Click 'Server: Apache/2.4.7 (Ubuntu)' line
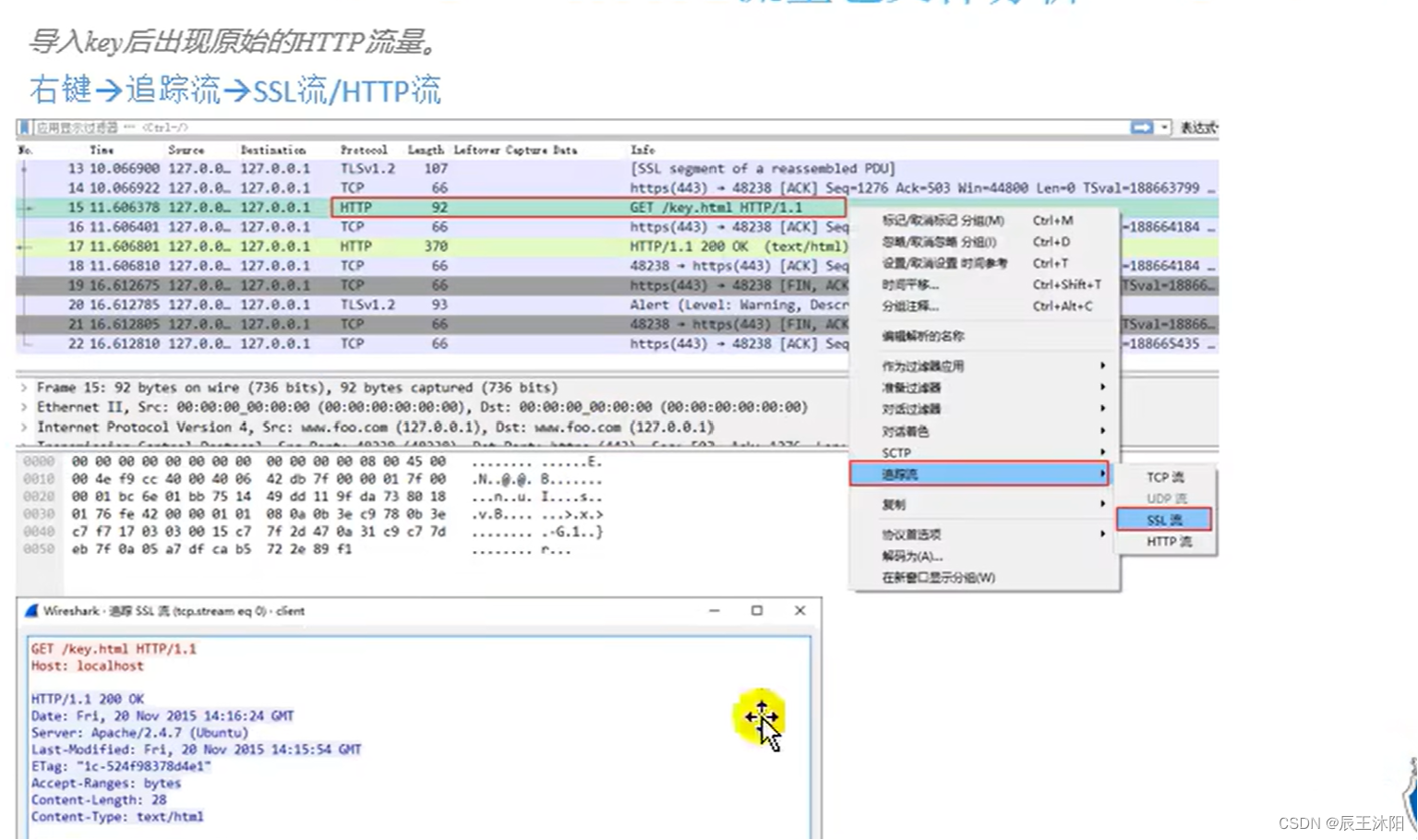Screen dimensions: 1418x840 139,733
